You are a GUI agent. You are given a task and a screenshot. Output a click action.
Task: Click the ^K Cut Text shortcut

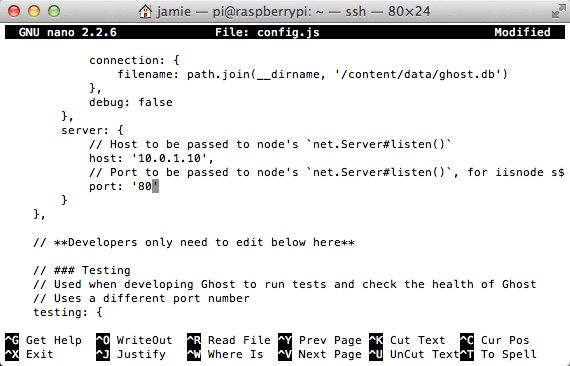407,340
